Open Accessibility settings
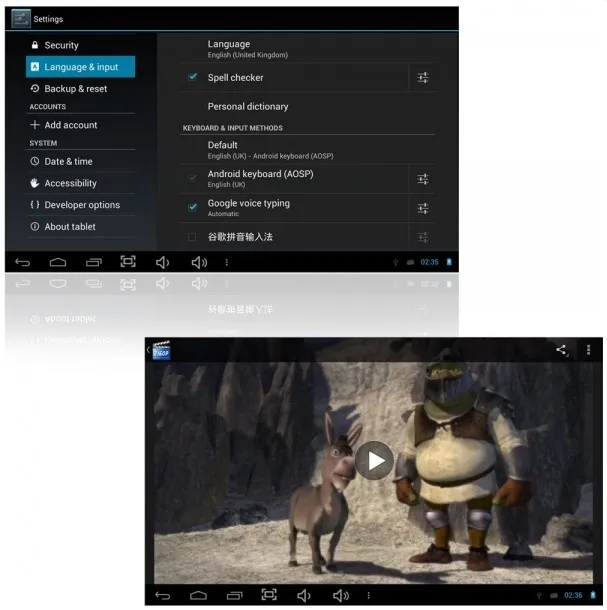 [81, 183]
